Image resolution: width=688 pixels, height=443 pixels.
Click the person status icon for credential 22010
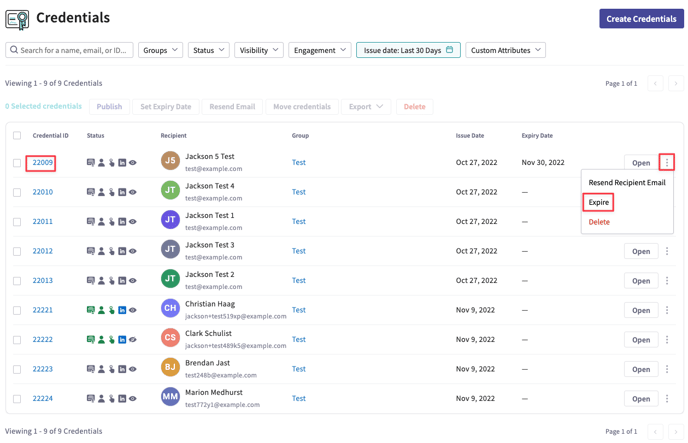[101, 192]
